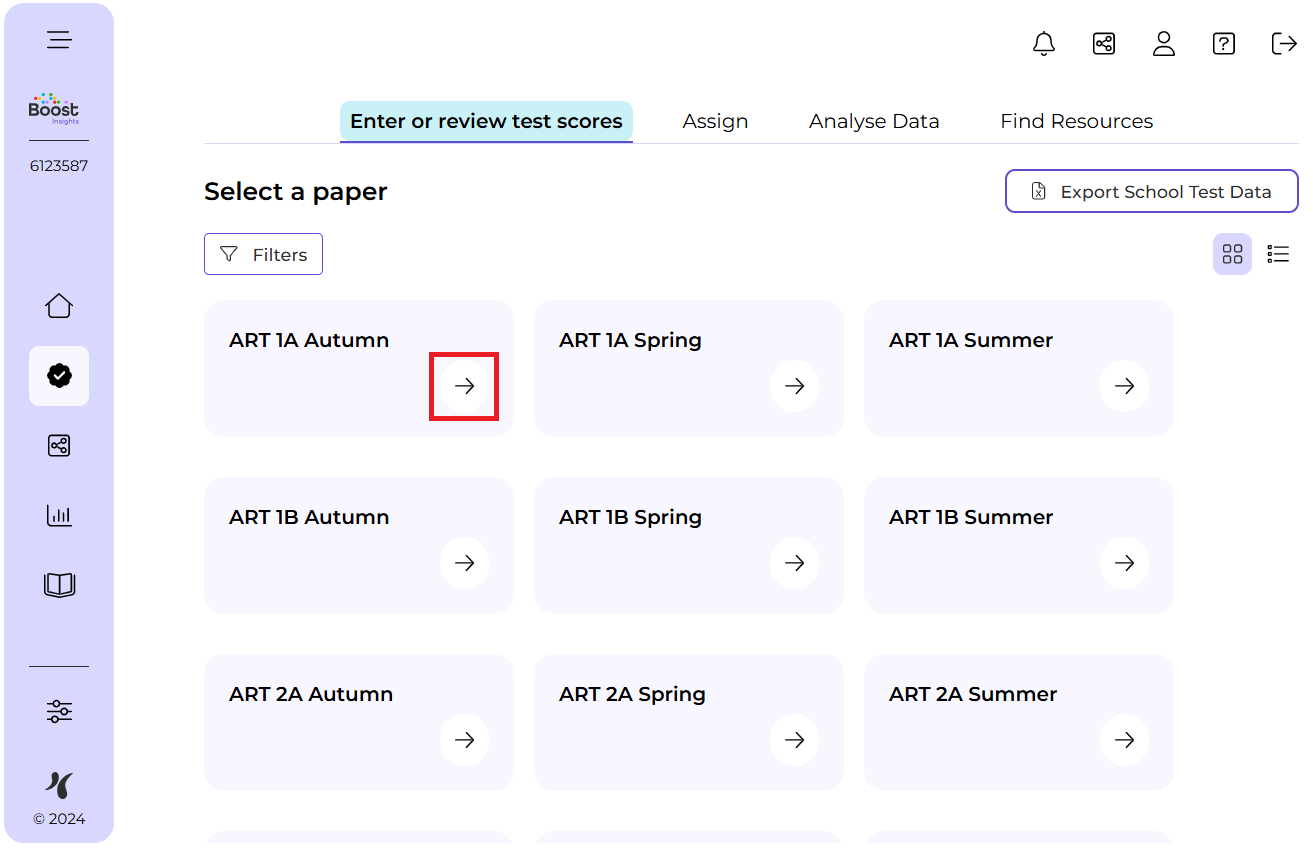Expand the Filters panel

[263, 254]
